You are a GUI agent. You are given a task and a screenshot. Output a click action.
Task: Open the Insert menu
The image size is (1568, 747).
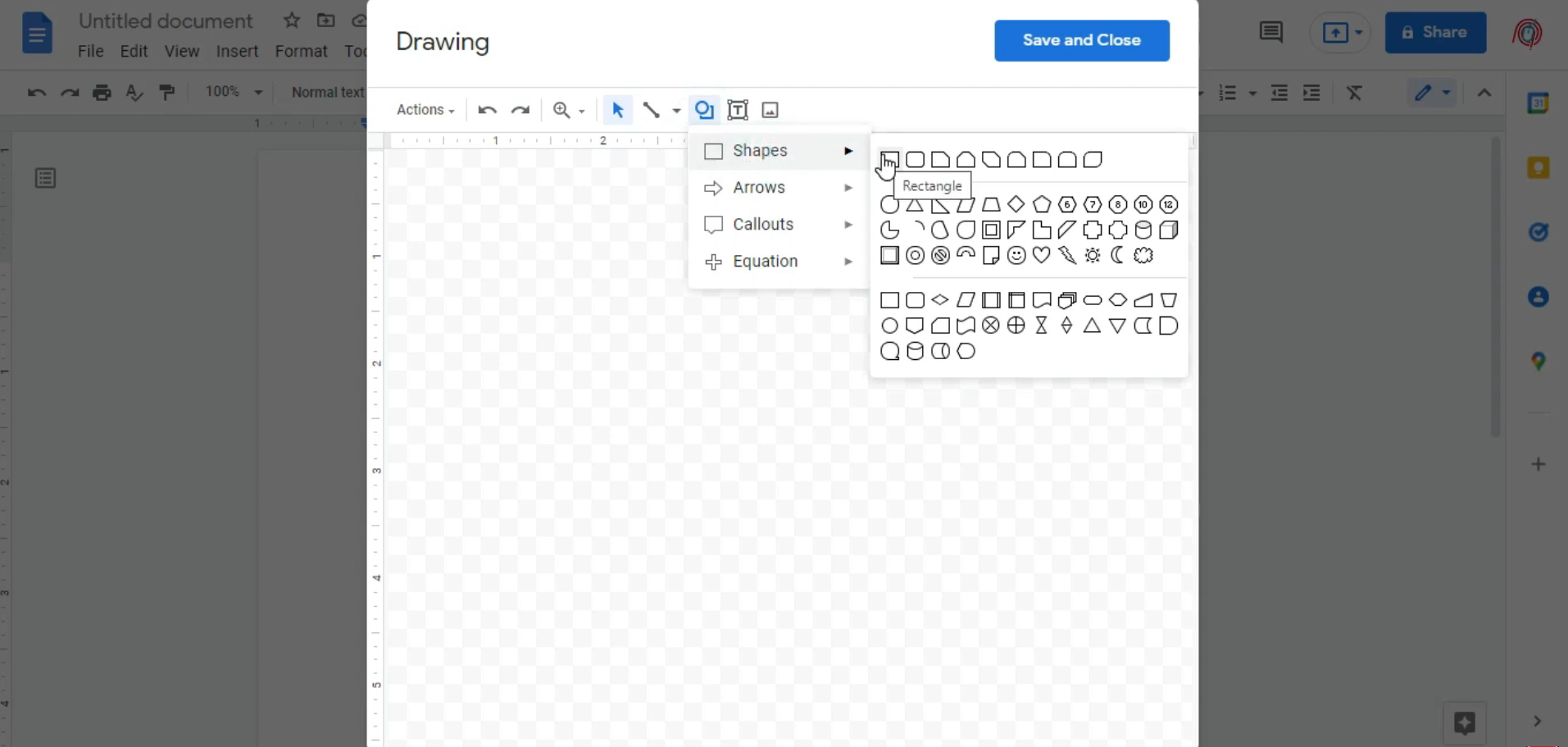[x=237, y=51]
